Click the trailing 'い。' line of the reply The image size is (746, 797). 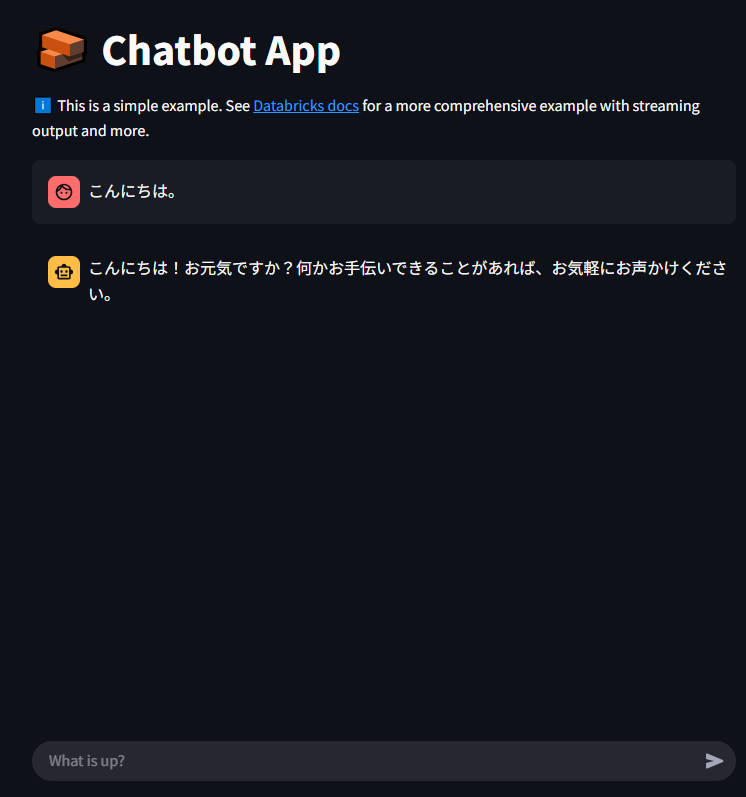tap(100, 294)
